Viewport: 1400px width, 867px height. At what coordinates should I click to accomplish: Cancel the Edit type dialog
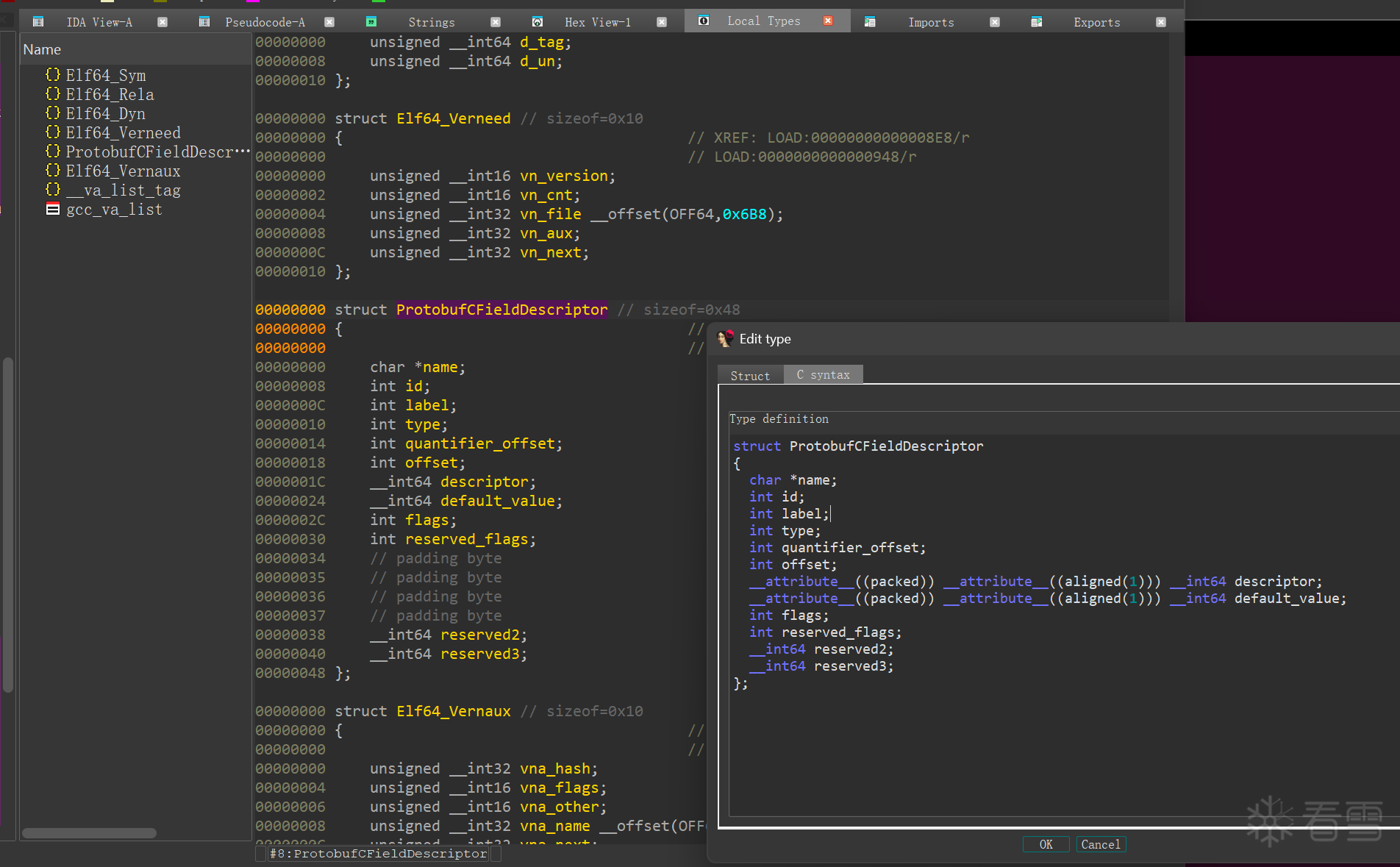pyautogui.click(x=1100, y=844)
